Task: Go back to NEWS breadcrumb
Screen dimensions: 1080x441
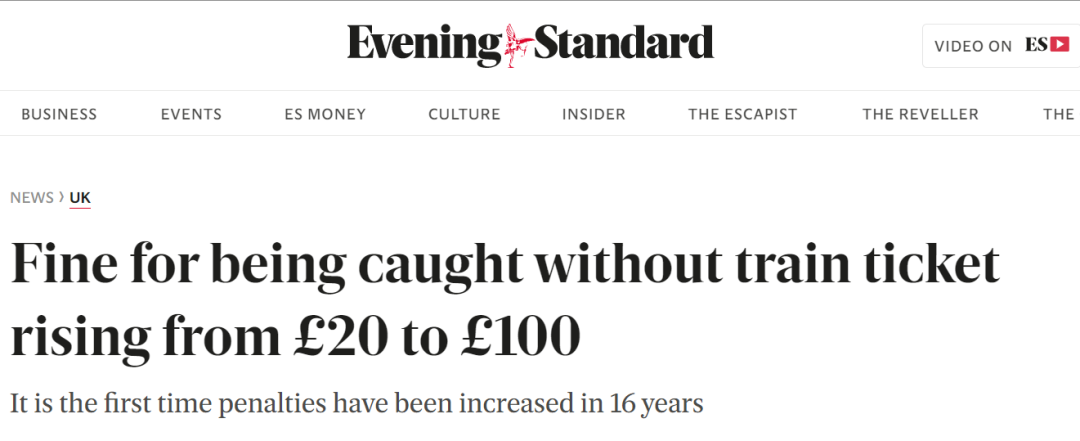Action: click(32, 197)
